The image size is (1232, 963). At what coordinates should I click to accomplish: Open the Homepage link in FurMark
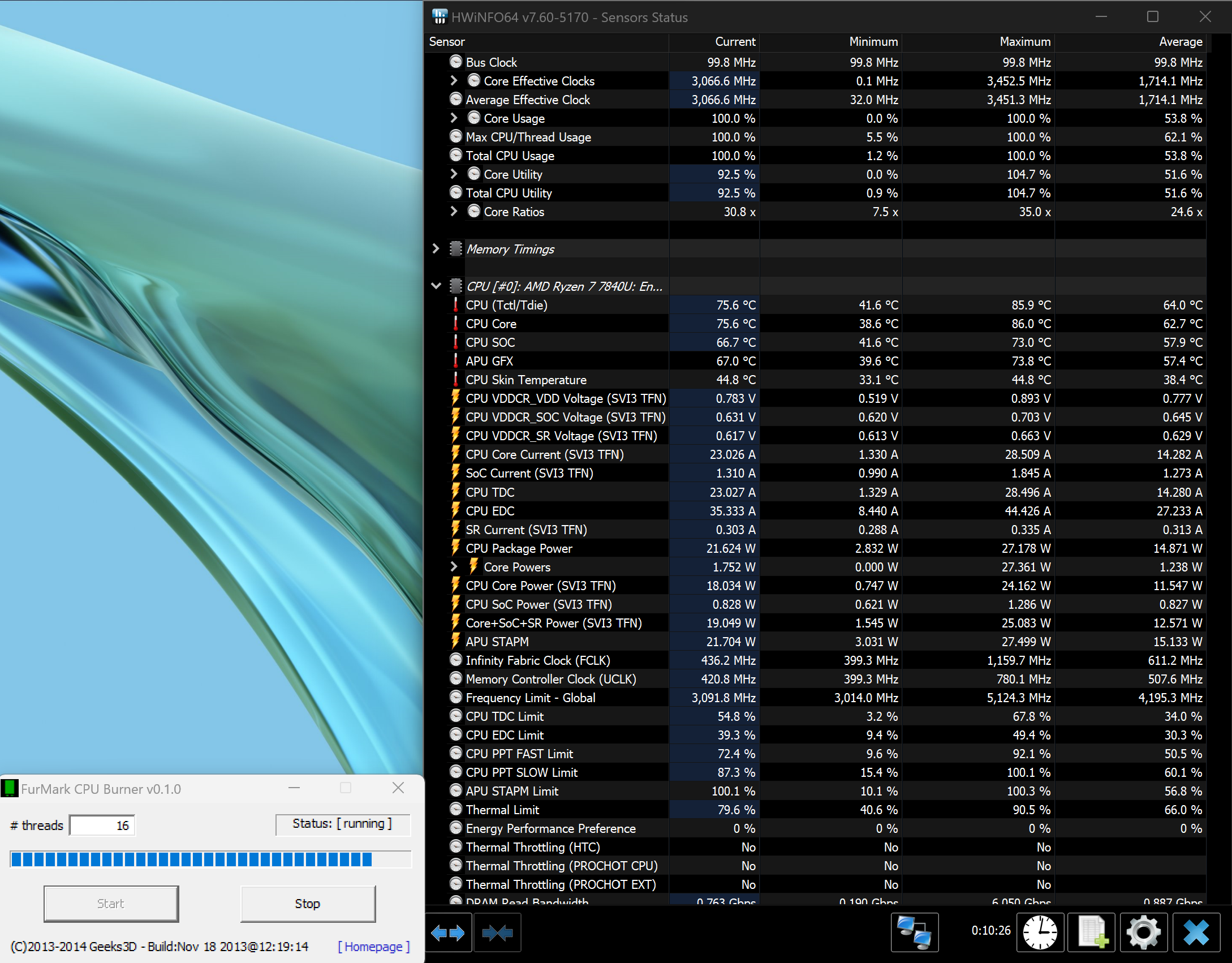click(x=374, y=946)
